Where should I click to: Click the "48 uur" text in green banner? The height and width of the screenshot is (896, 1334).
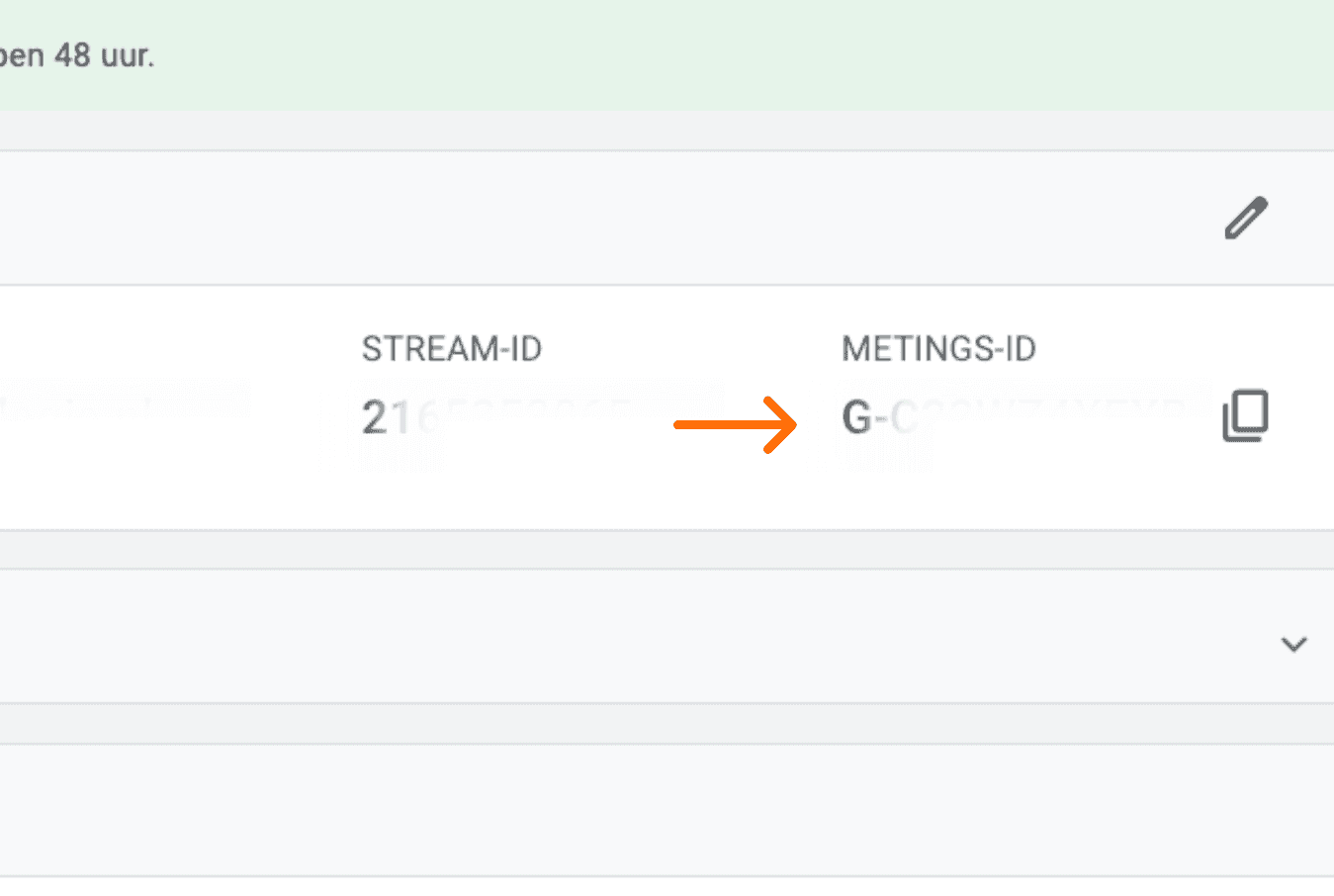click(104, 55)
